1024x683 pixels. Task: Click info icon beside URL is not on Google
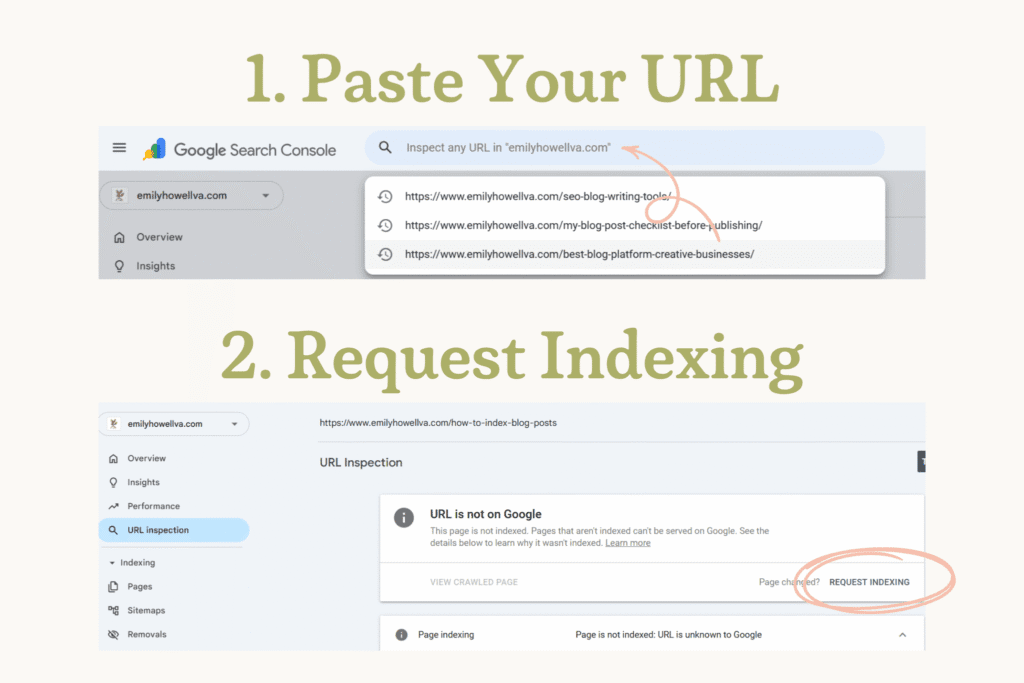click(404, 518)
